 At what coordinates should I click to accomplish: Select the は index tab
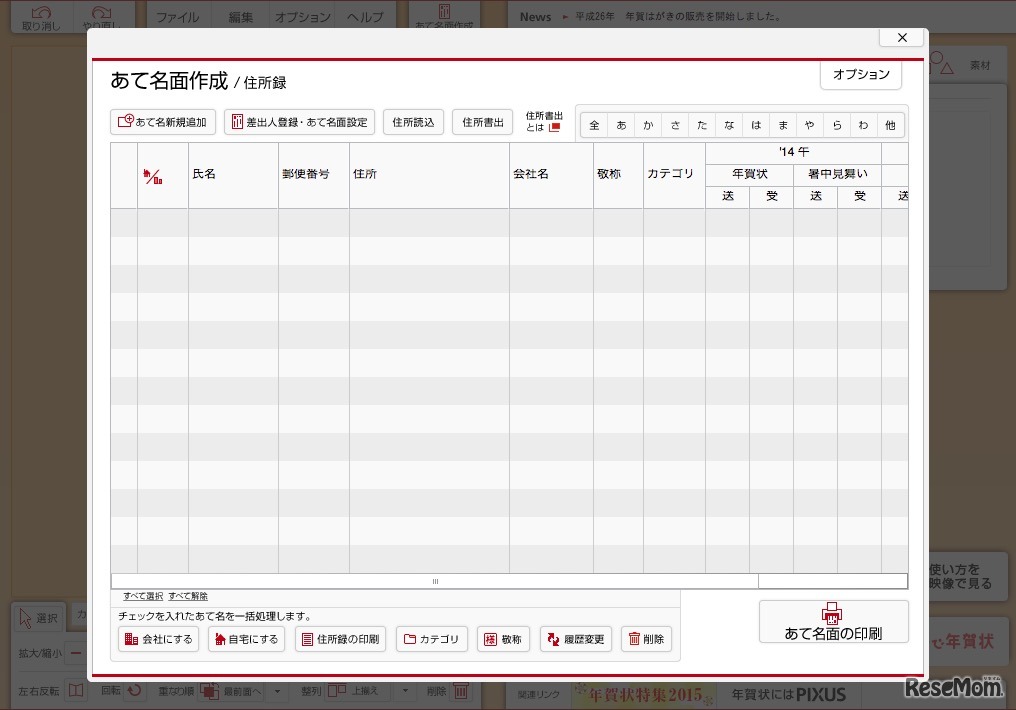pyautogui.click(x=756, y=125)
